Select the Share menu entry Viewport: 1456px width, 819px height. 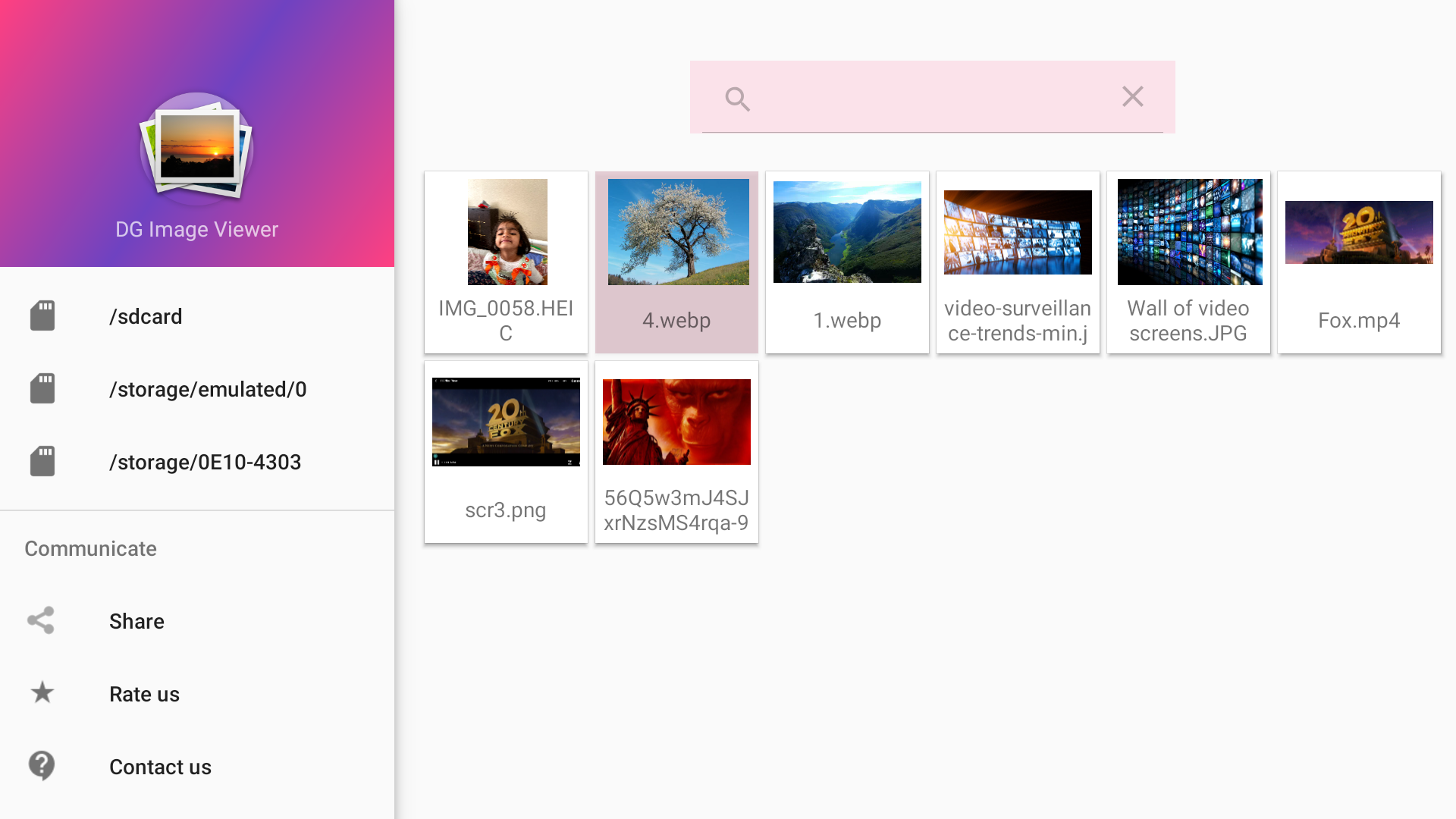pyautogui.click(x=197, y=621)
